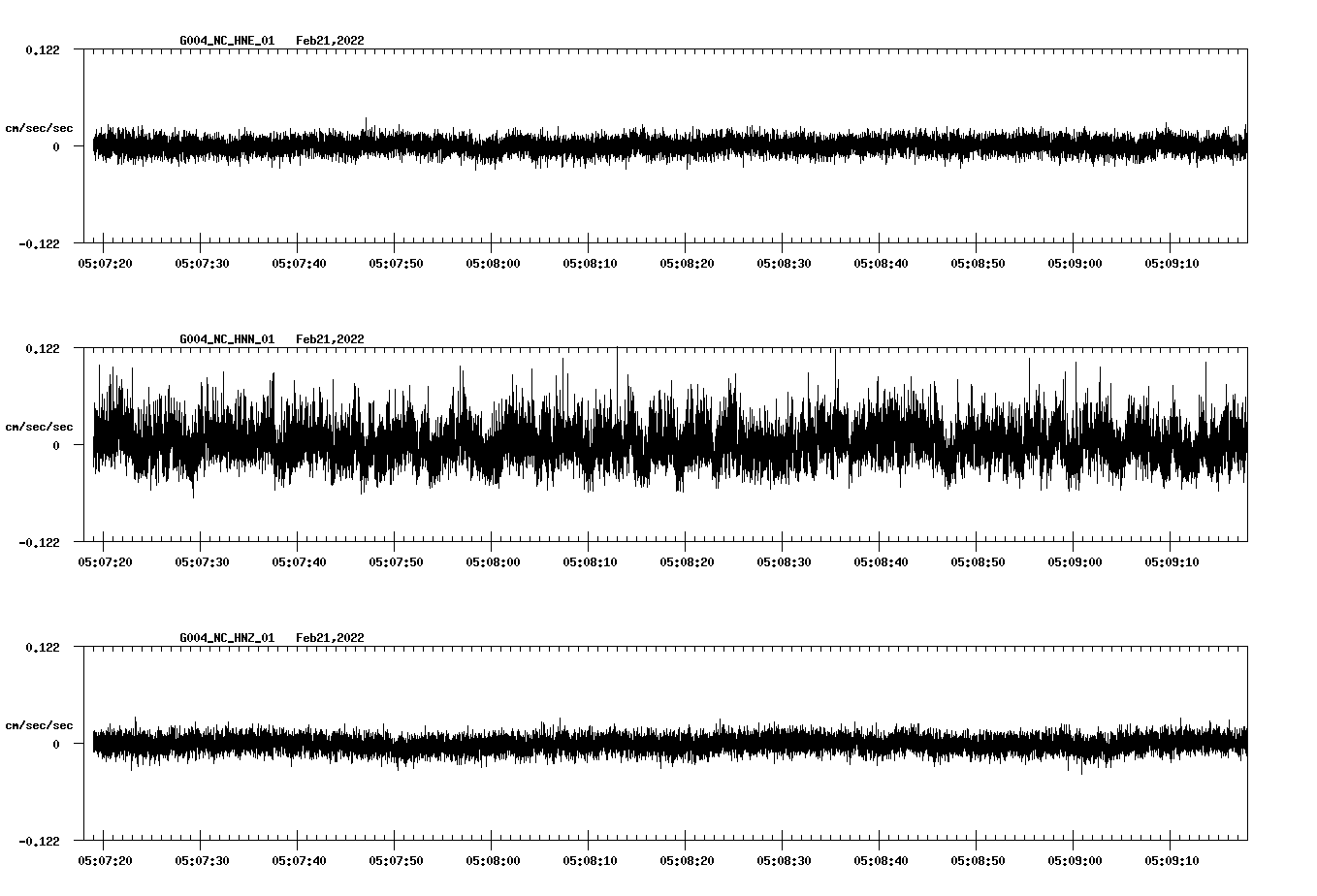Click 05:07:50 time label under HNE plot
1317x896 pixels.
396,263
